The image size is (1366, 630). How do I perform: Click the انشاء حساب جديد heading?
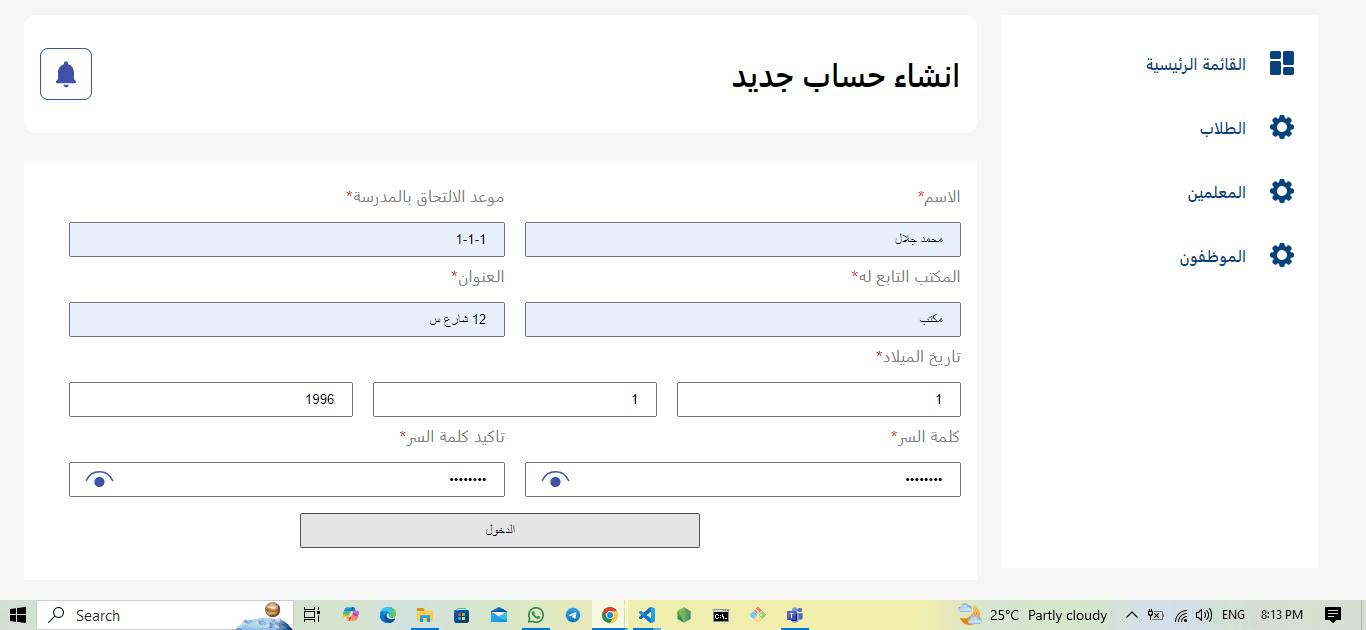[846, 75]
